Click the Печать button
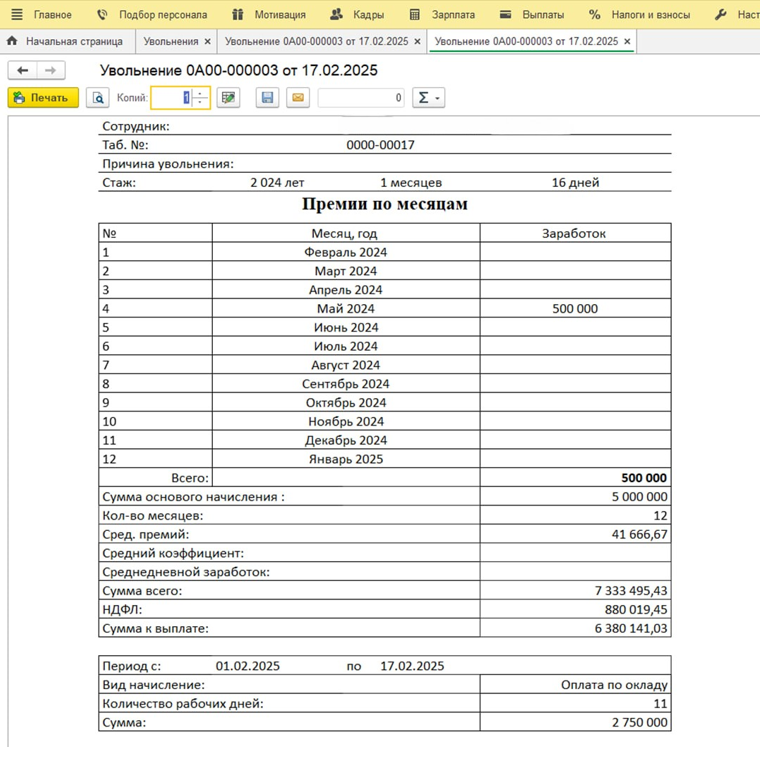The image size is (760, 761). click(43, 98)
